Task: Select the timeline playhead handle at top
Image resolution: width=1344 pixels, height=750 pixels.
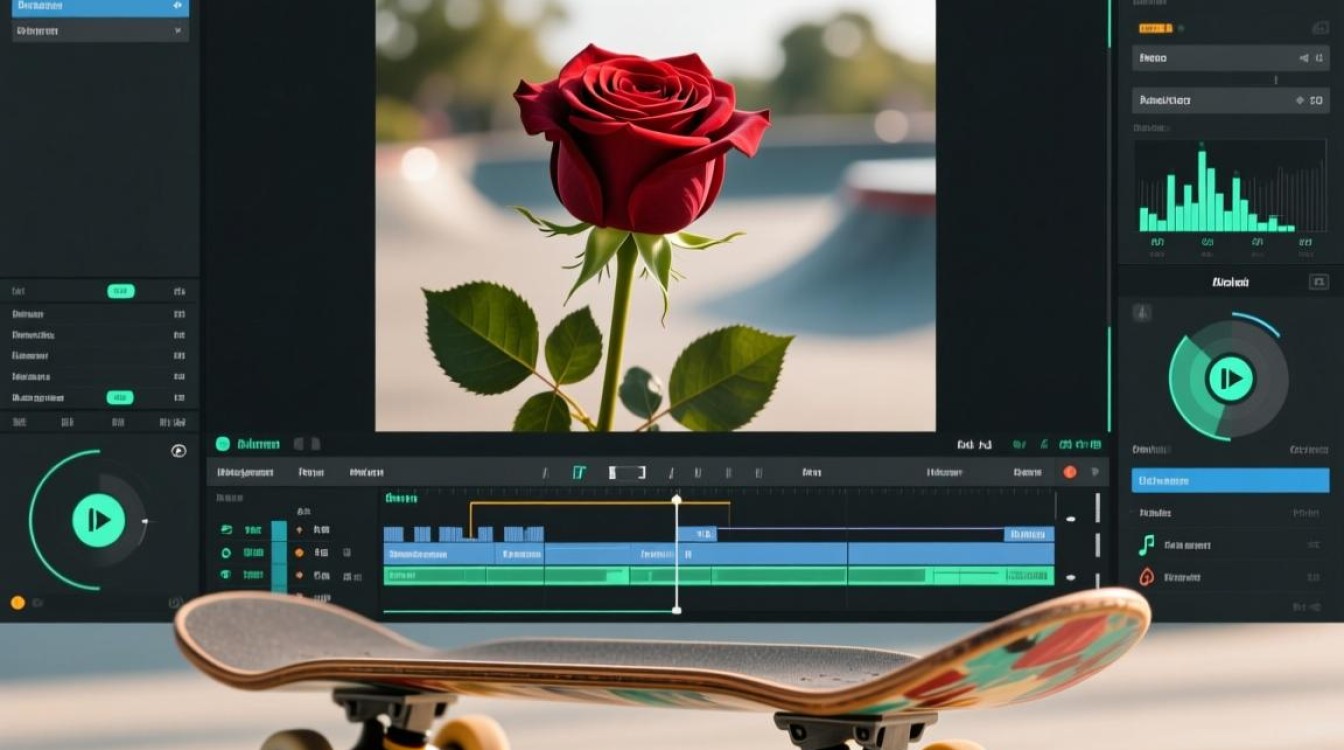Action: (x=676, y=499)
